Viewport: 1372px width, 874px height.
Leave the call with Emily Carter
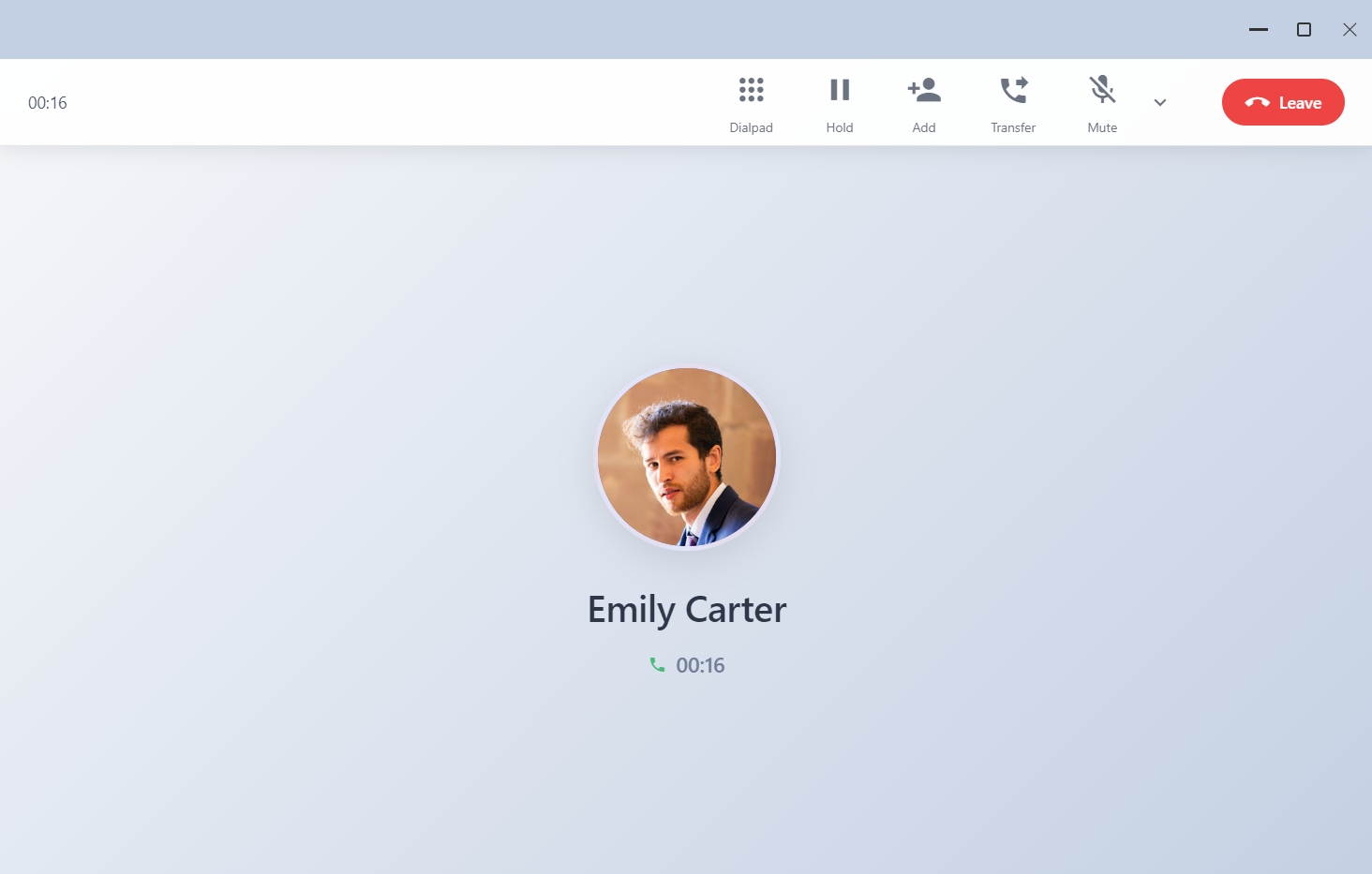point(1283,102)
